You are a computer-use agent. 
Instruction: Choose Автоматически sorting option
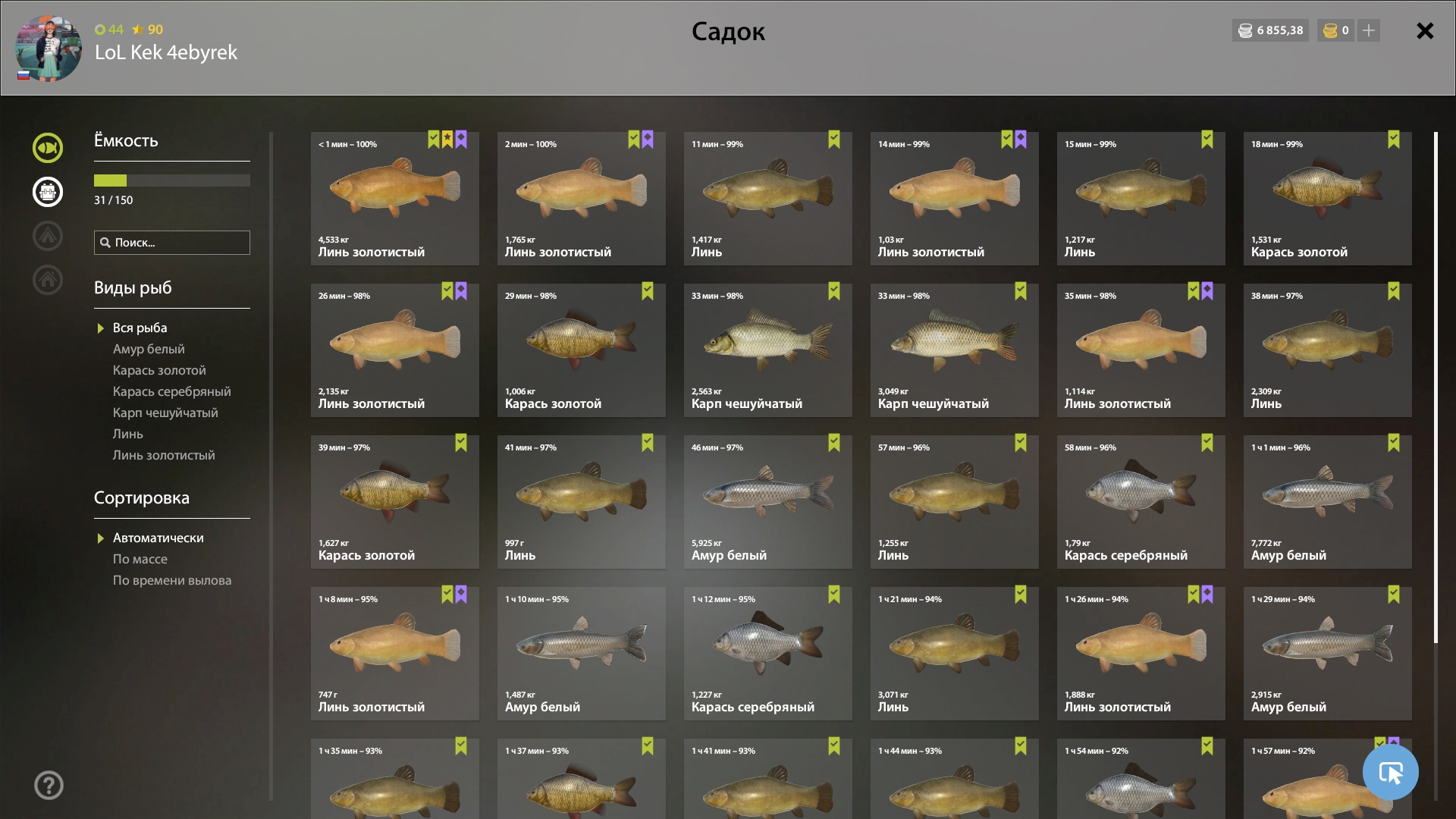pyautogui.click(x=158, y=538)
